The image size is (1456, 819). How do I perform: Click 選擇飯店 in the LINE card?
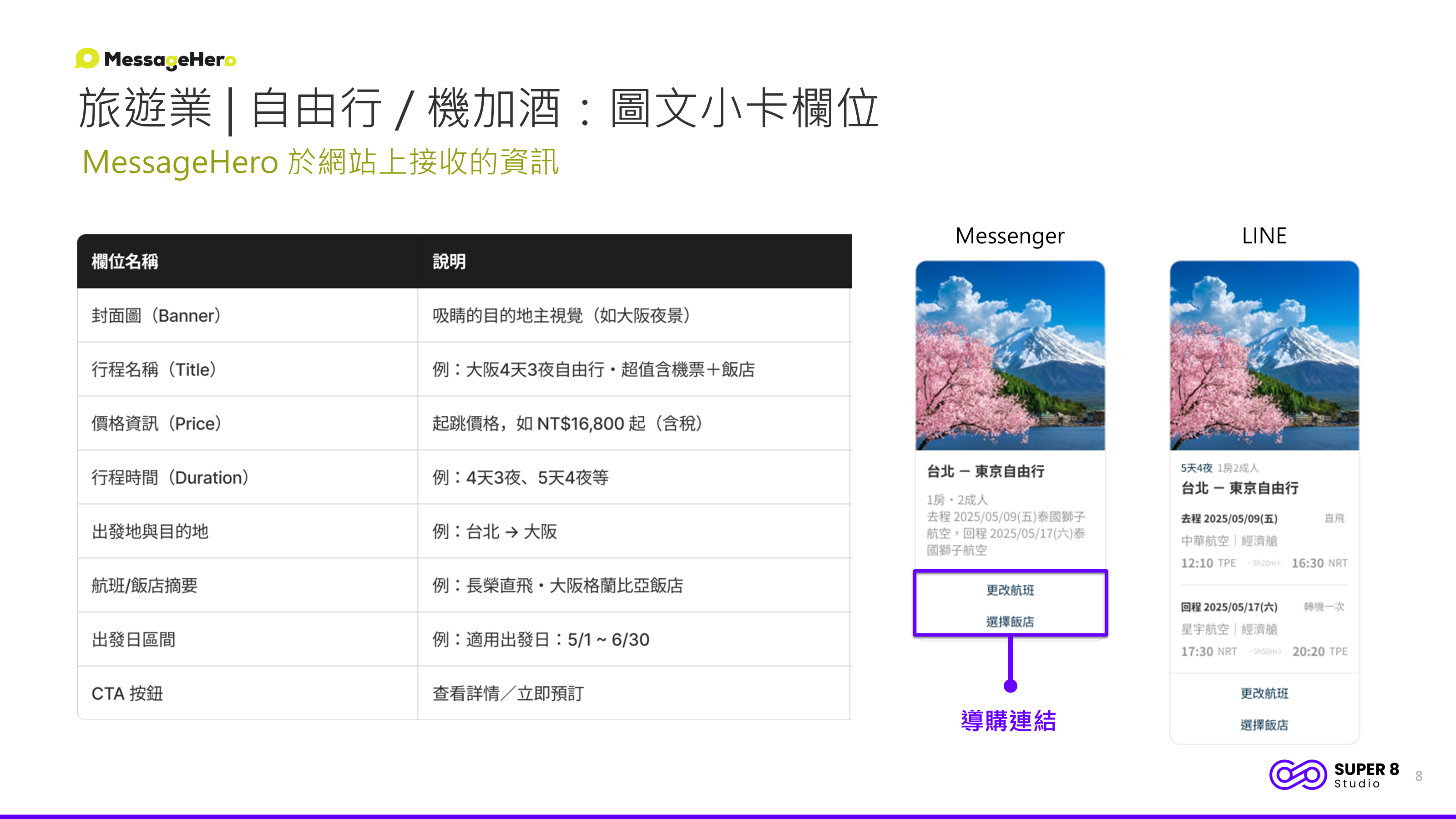click(x=1264, y=725)
